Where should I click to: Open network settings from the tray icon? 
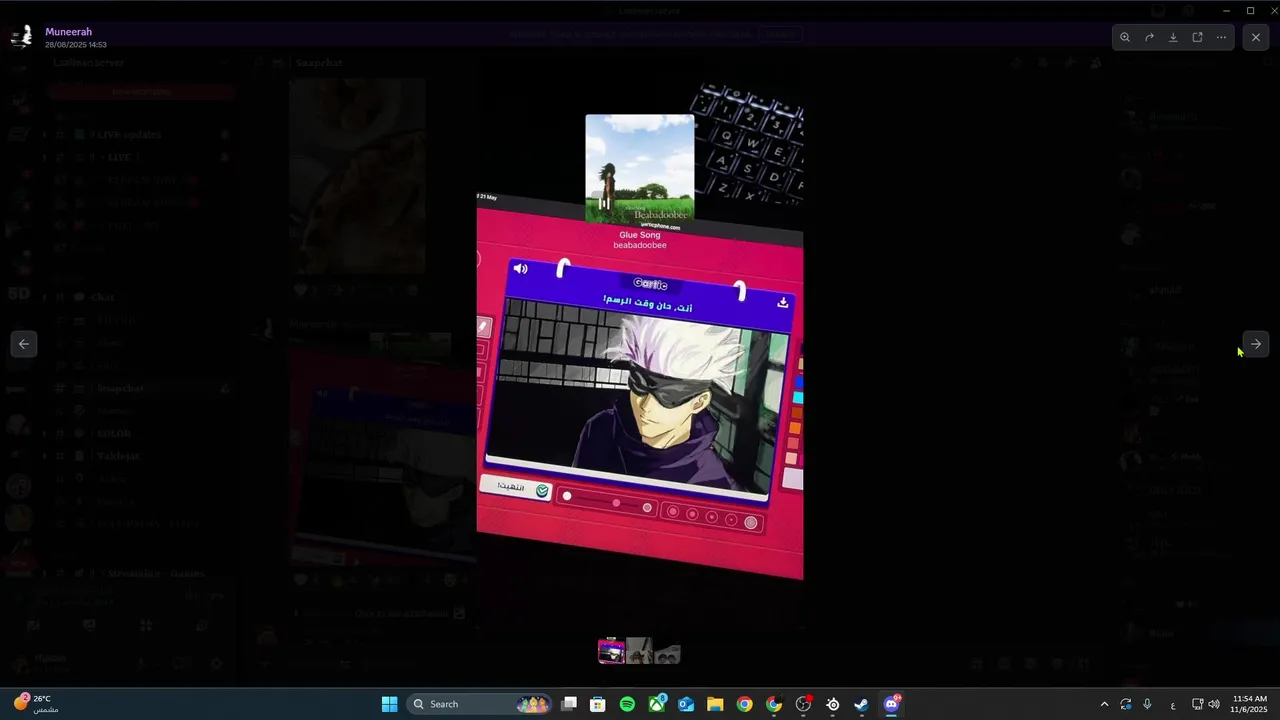[x=1197, y=704]
